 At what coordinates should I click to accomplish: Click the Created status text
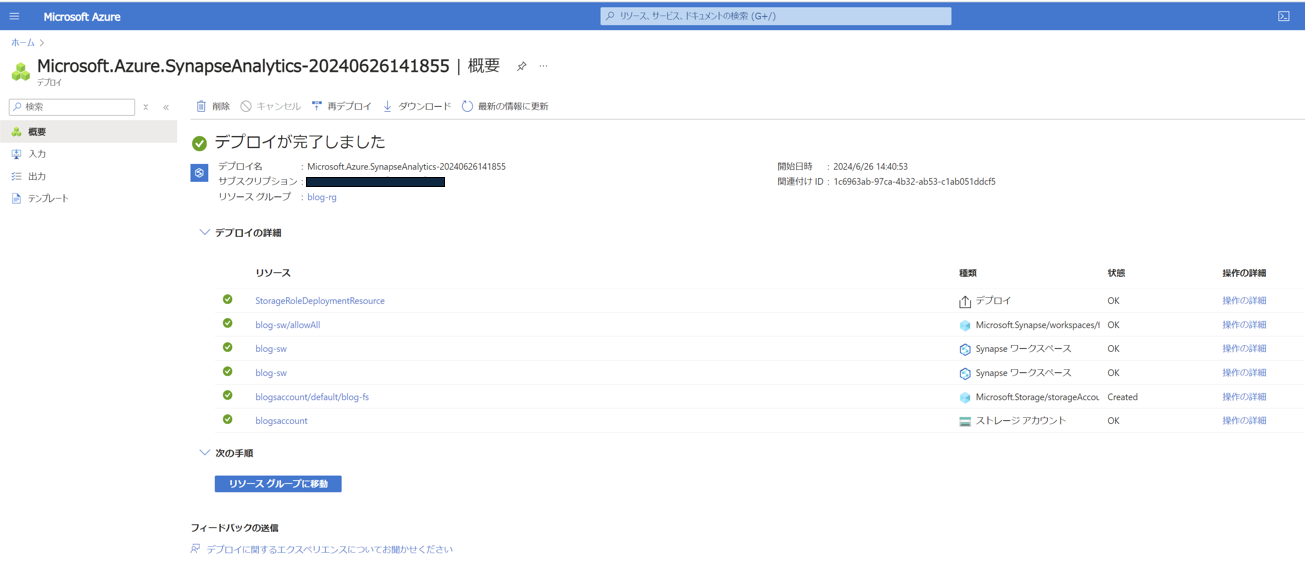point(1122,397)
